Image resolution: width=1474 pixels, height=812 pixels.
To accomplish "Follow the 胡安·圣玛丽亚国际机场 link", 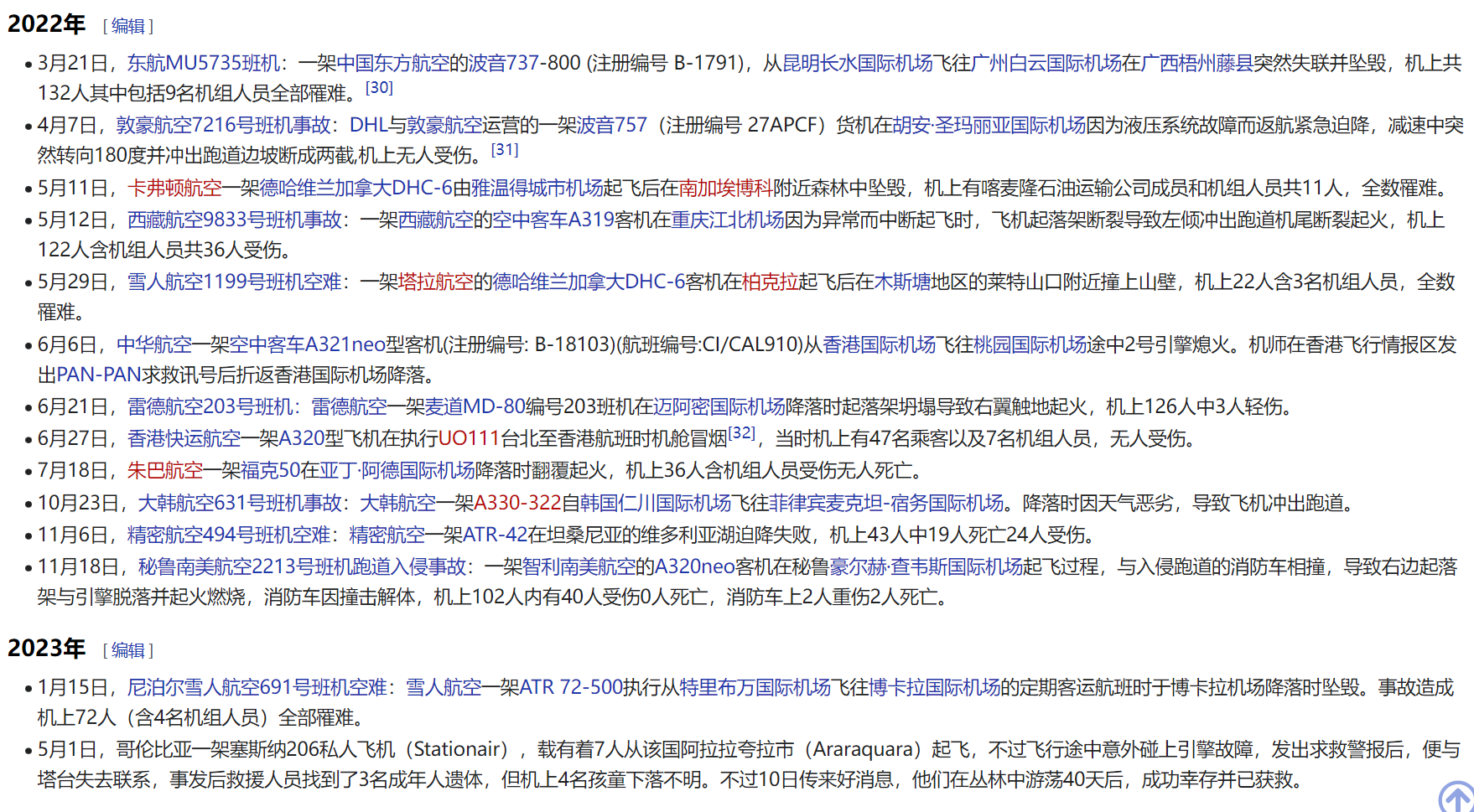I will pos(989,125).
